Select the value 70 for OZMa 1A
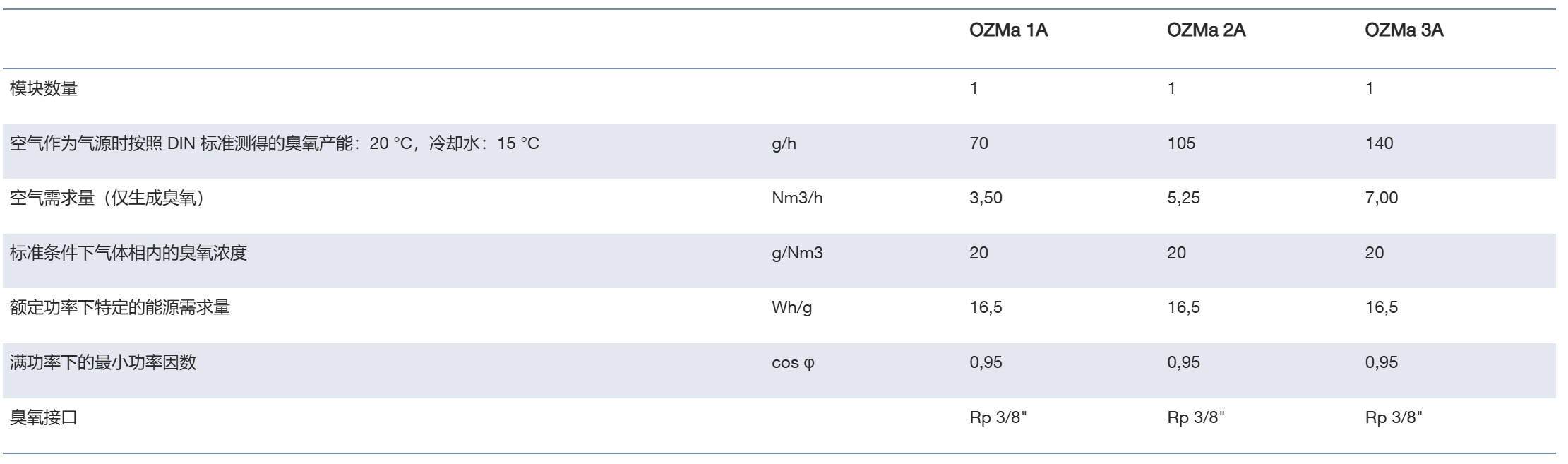 click(x=978, y=143)
